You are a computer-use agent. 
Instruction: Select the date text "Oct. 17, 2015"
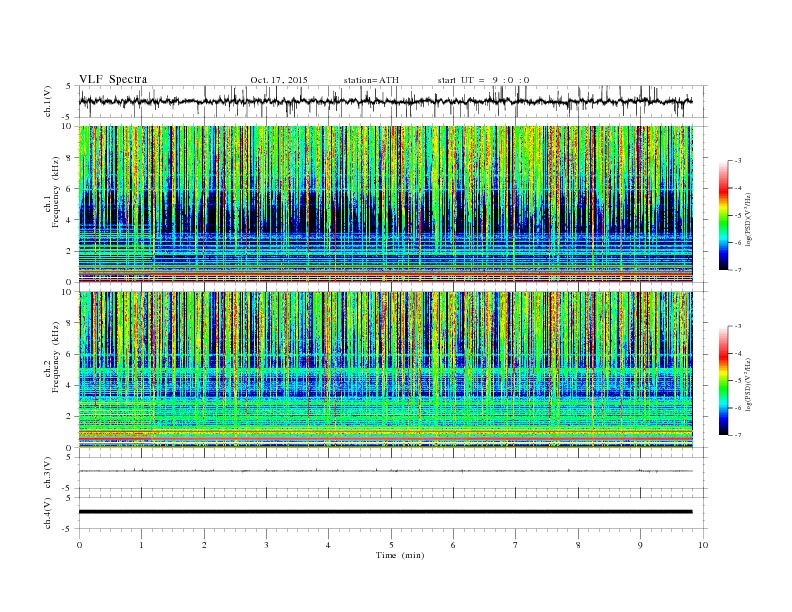pos(279,80)
